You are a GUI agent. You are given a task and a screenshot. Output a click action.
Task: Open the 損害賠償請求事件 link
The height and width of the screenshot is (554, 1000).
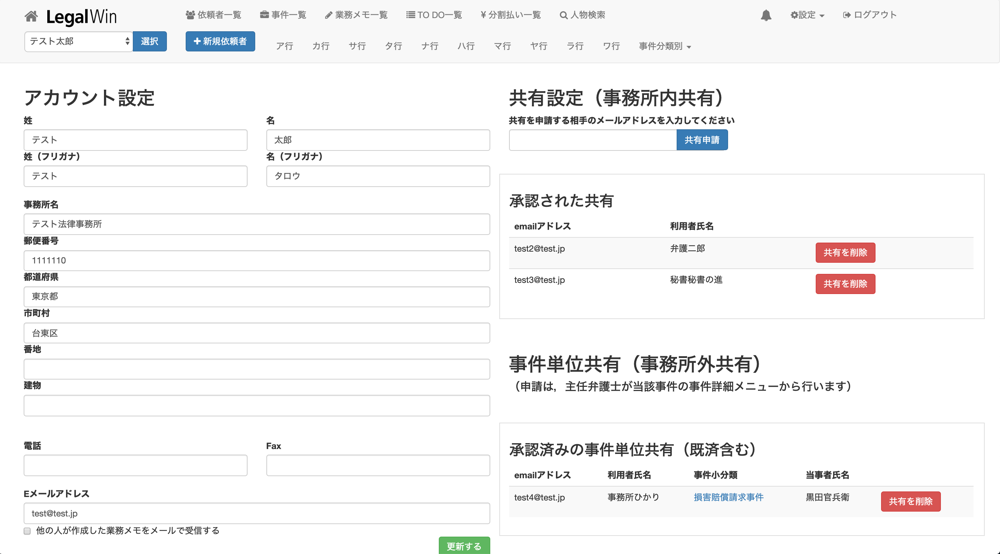pos(728,497)
